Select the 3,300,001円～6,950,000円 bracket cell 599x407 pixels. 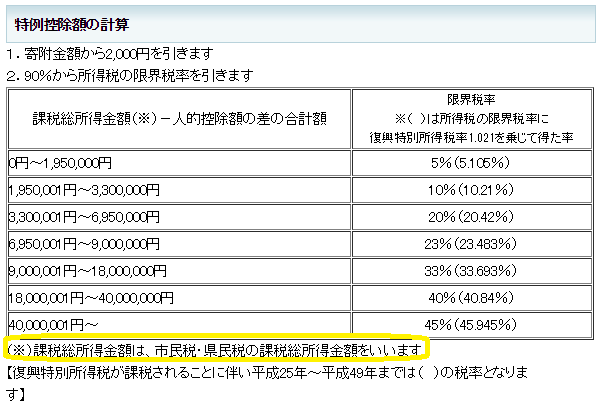tap(179, 217)
